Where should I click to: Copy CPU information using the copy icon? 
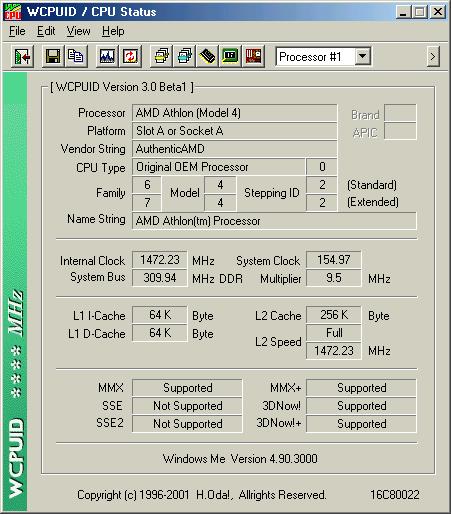coord(76,57)
